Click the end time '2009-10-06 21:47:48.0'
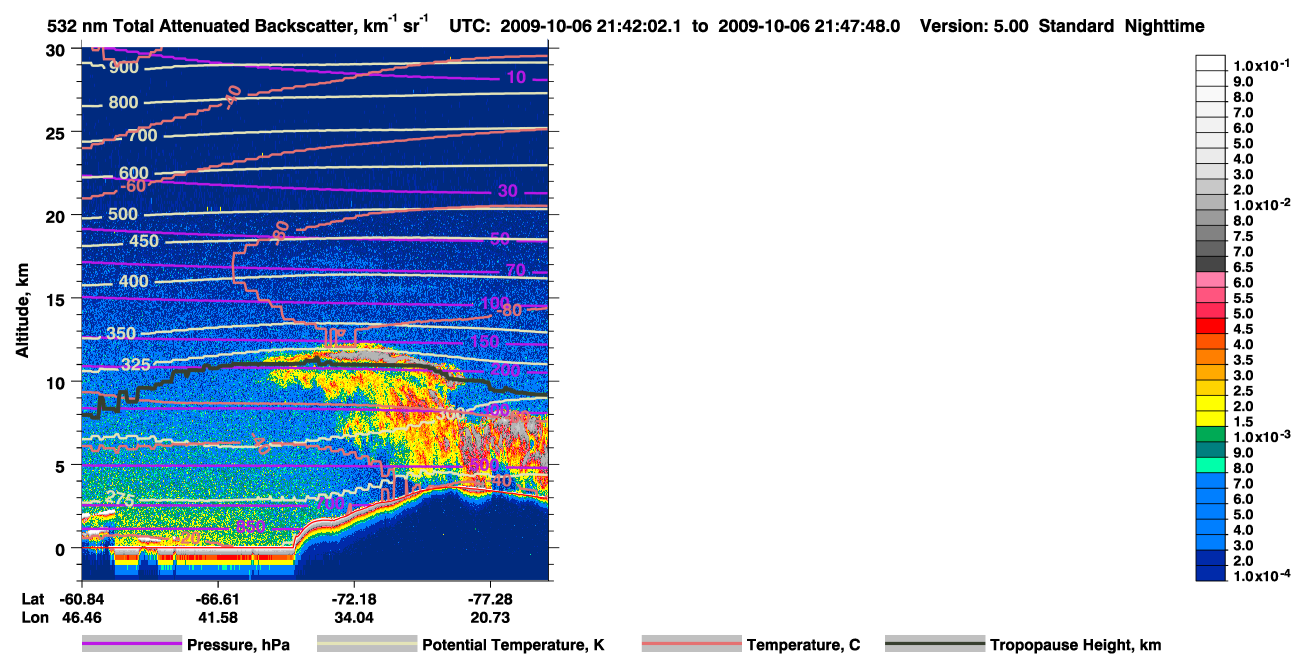The height and width of the screenshot is (667, 1300). (x=809, y=27)
